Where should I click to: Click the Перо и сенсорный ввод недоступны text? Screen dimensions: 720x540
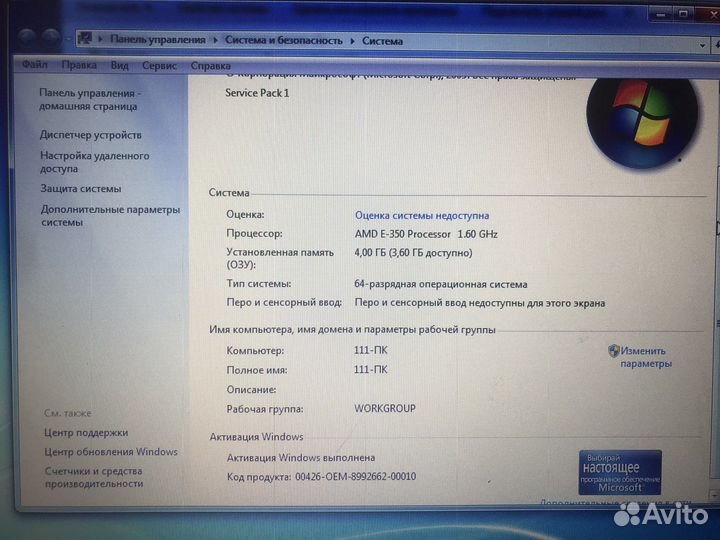click(479, 303)
